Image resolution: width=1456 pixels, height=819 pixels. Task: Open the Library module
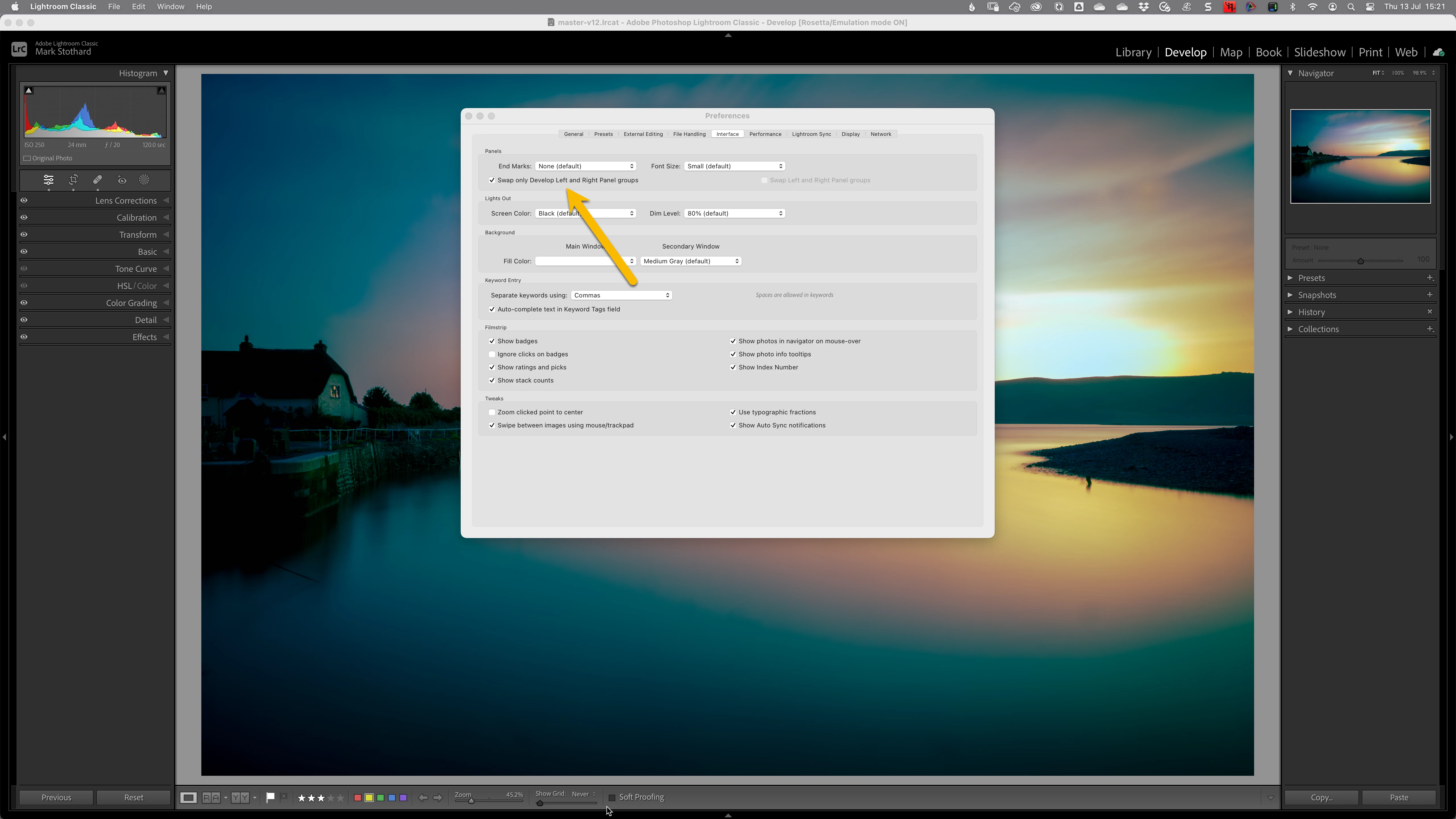[1133, 52]
